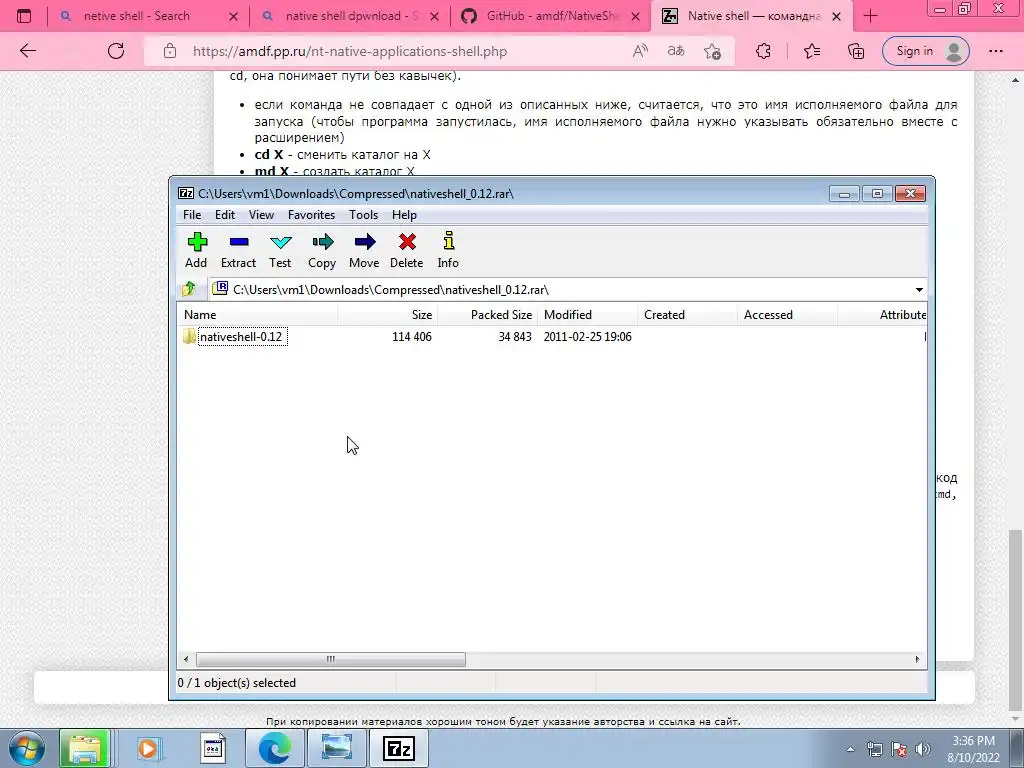Click the horizontal scrollbar thumb in 7-Zip
1024x768 pixels.
coord(330,659)
